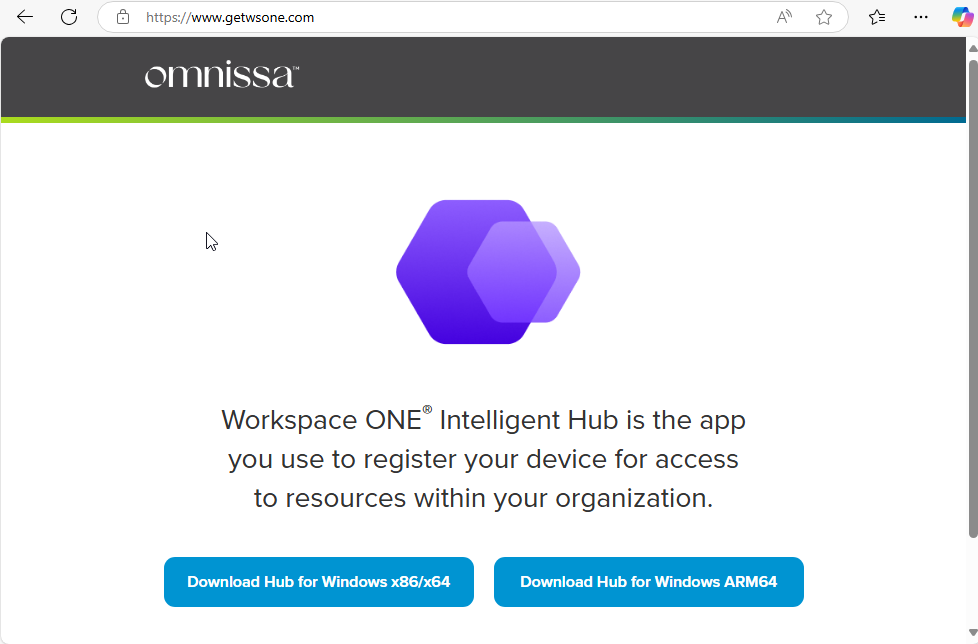Image resolution: width=978 pixels, height=644 pixels.
Task: Click the vertical scrollbar thumb
Action: click(x=972, y=300)
